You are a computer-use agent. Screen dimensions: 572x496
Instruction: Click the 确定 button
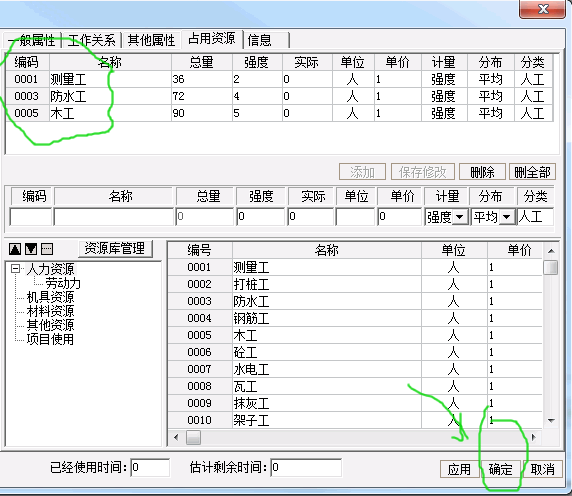pos(500,469)
